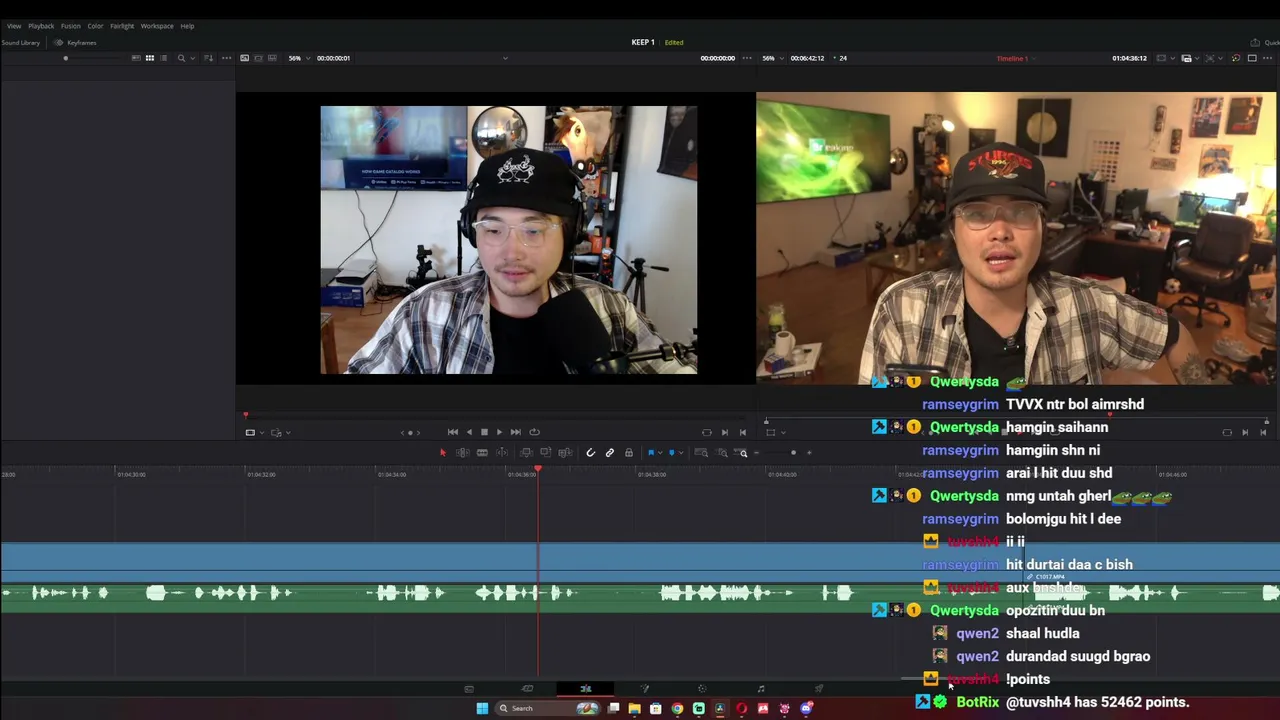Open the Fairlight menu

coord(122,26)
